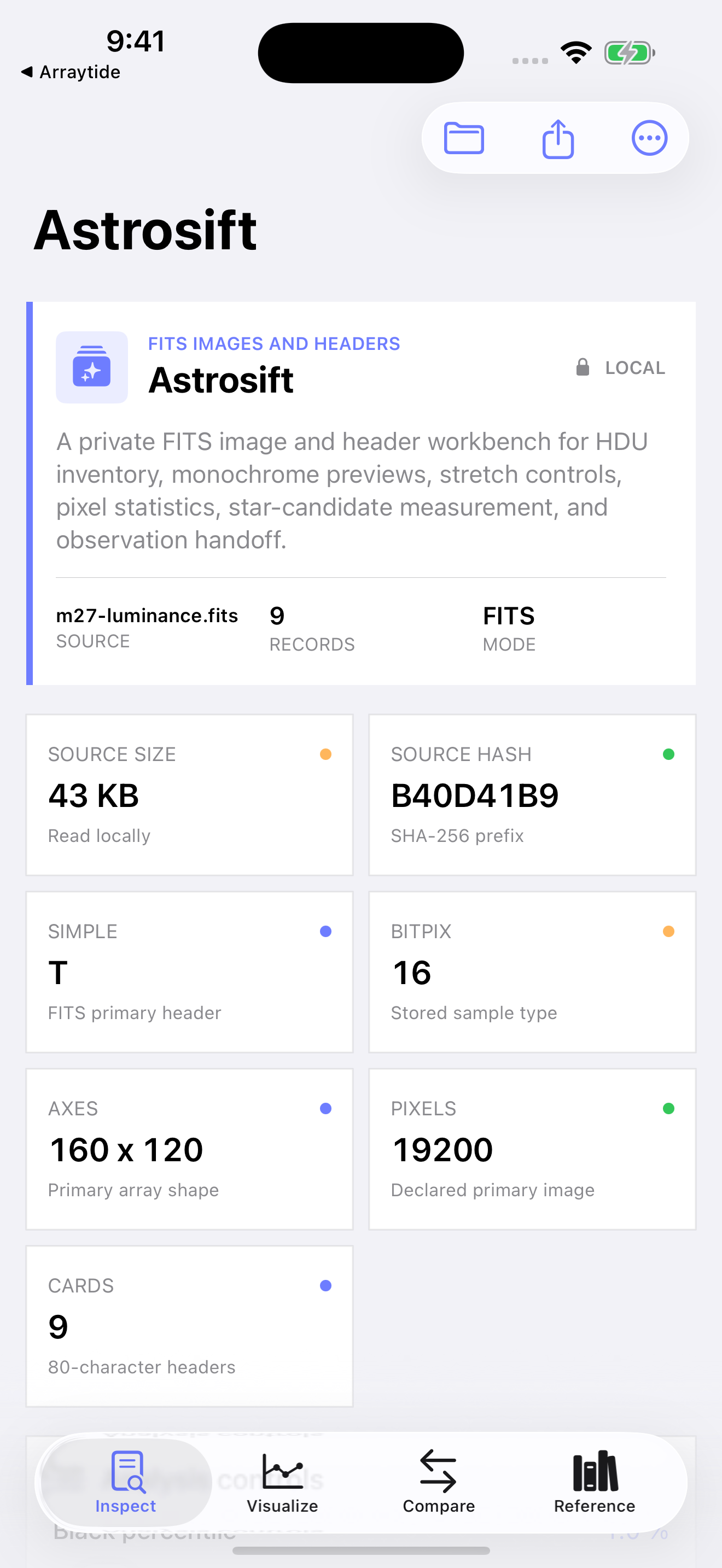Go back to Arraytide app

pos(71,72)
